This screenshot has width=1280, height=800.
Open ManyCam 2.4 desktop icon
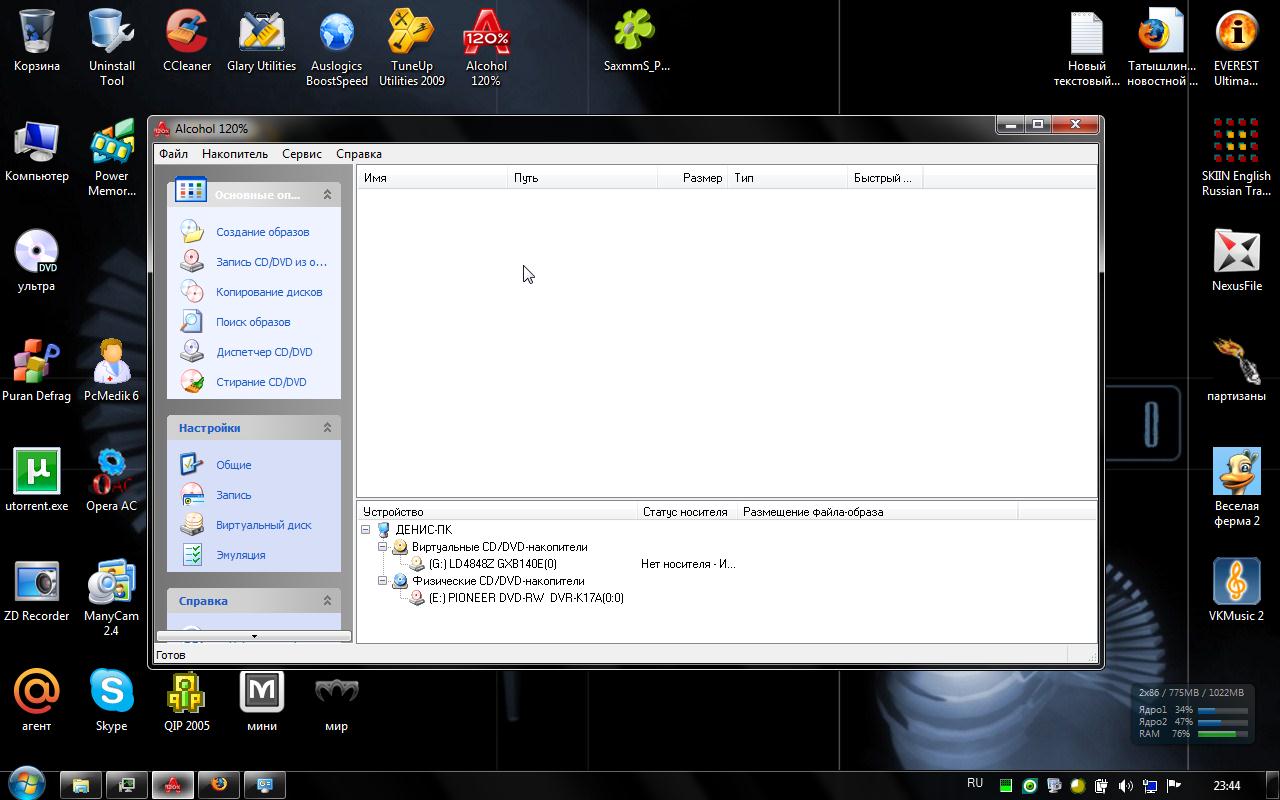click(x=111, y=597)
